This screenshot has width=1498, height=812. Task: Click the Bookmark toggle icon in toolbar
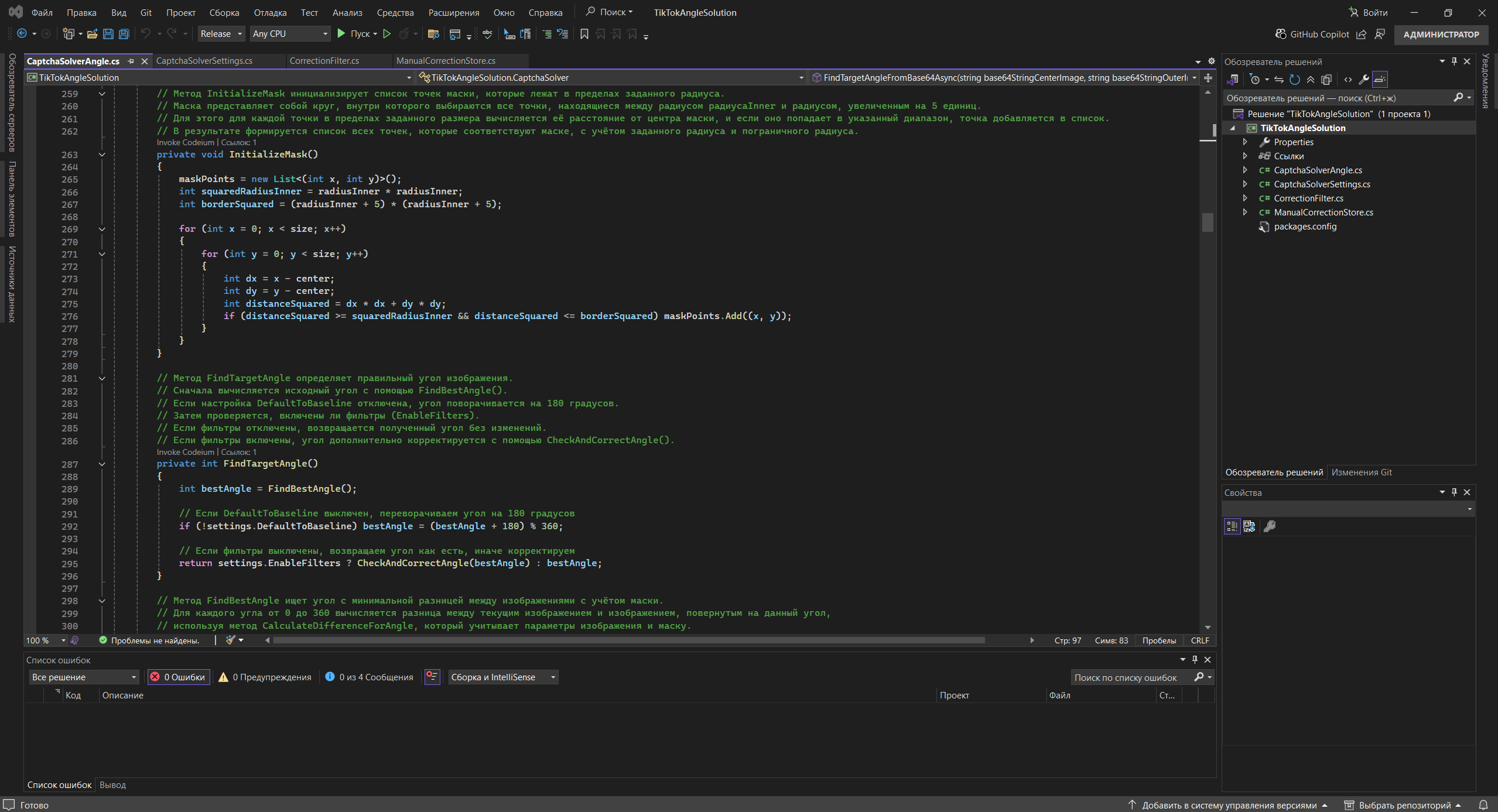click(x=584, y=34)
